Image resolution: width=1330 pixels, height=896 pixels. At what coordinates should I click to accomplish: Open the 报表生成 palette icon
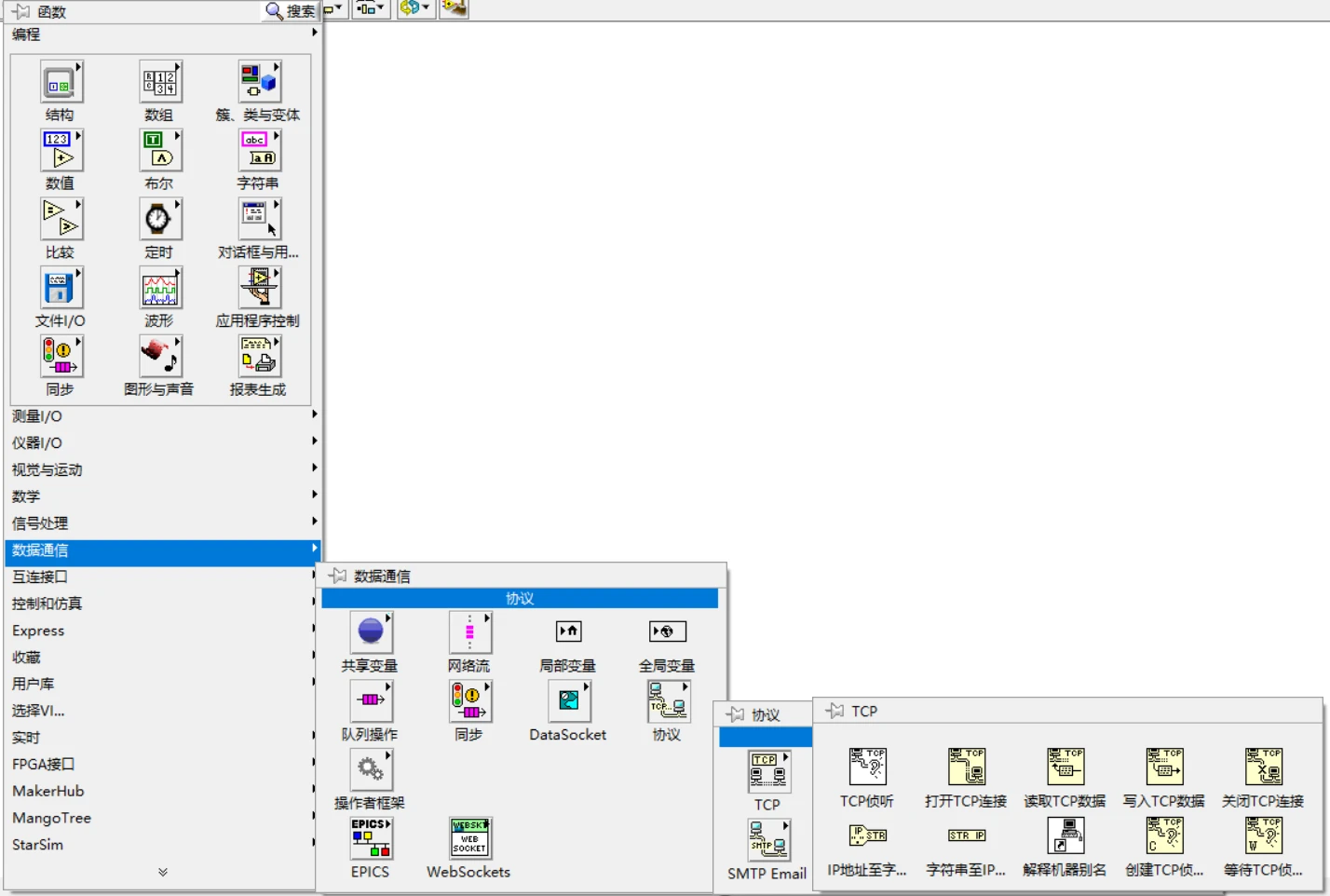259,357
